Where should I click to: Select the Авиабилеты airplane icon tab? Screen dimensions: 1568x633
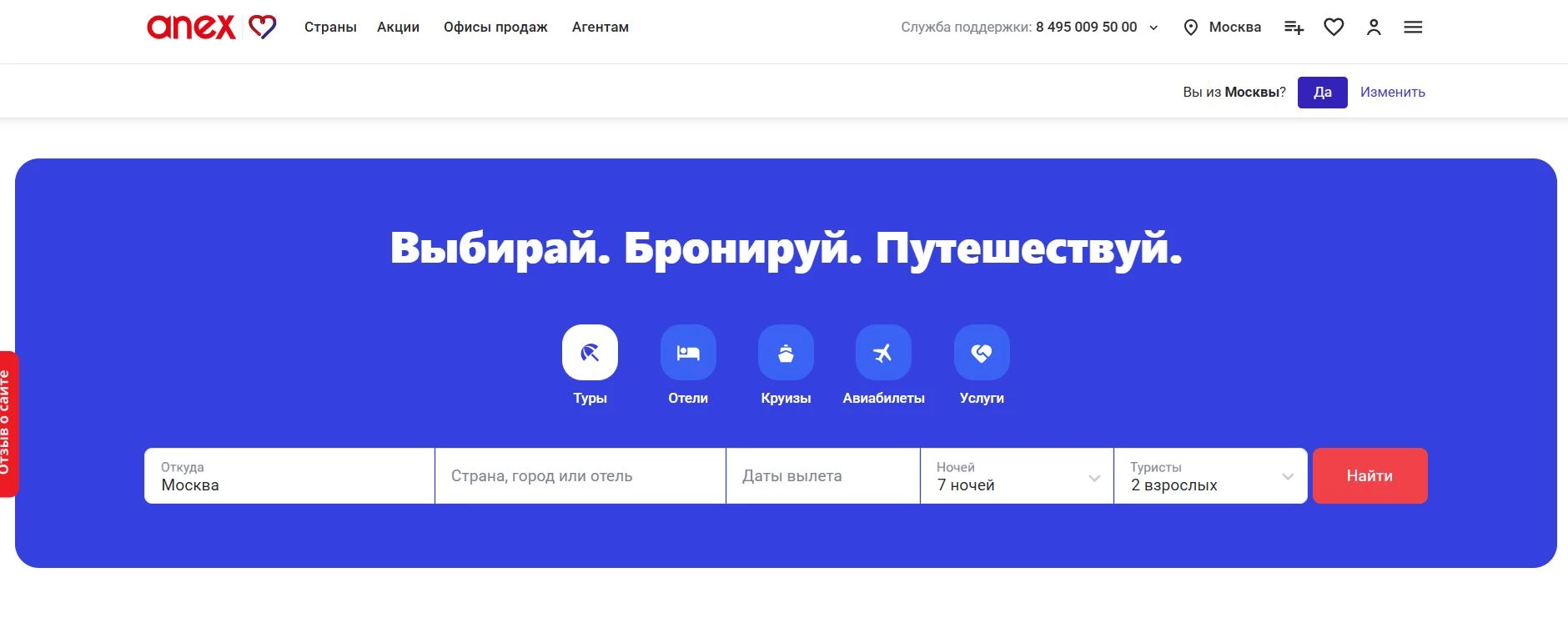click(883, 353)
